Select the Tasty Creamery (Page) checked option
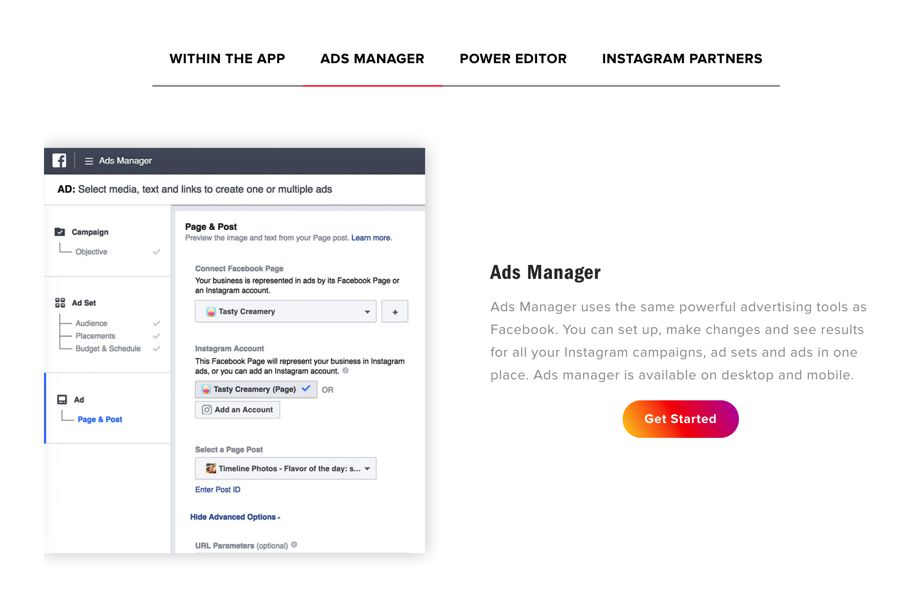This screenshot has height=598, width=900. [256, 389]
